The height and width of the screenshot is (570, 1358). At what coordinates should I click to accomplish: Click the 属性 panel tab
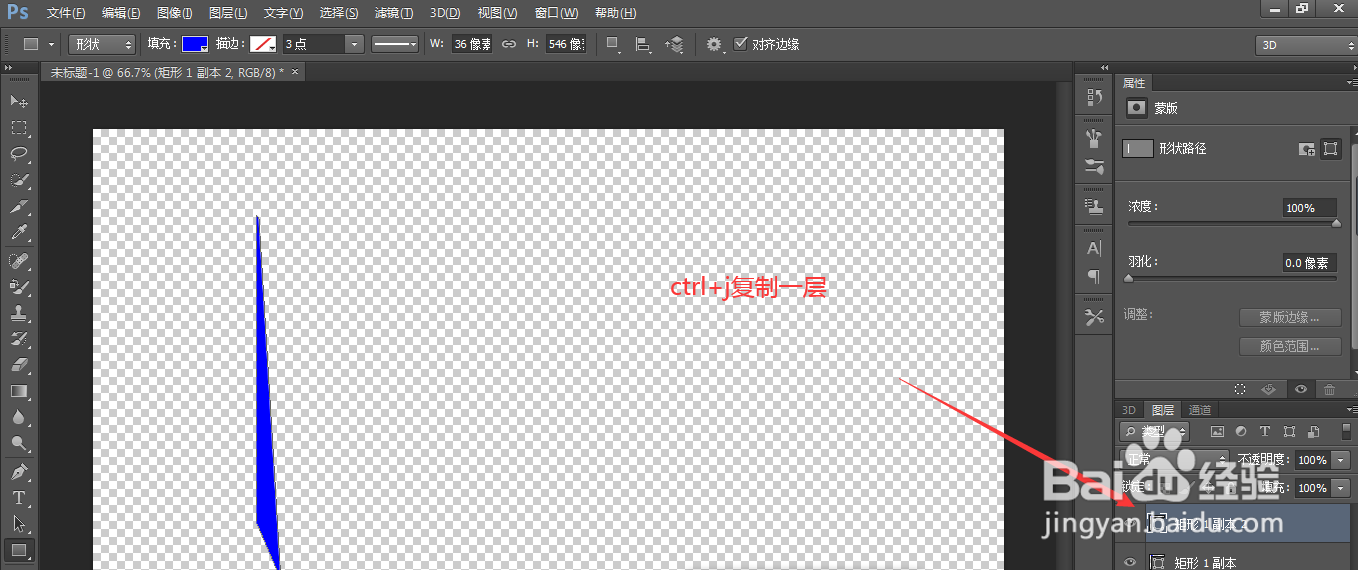pos(1134,83)
